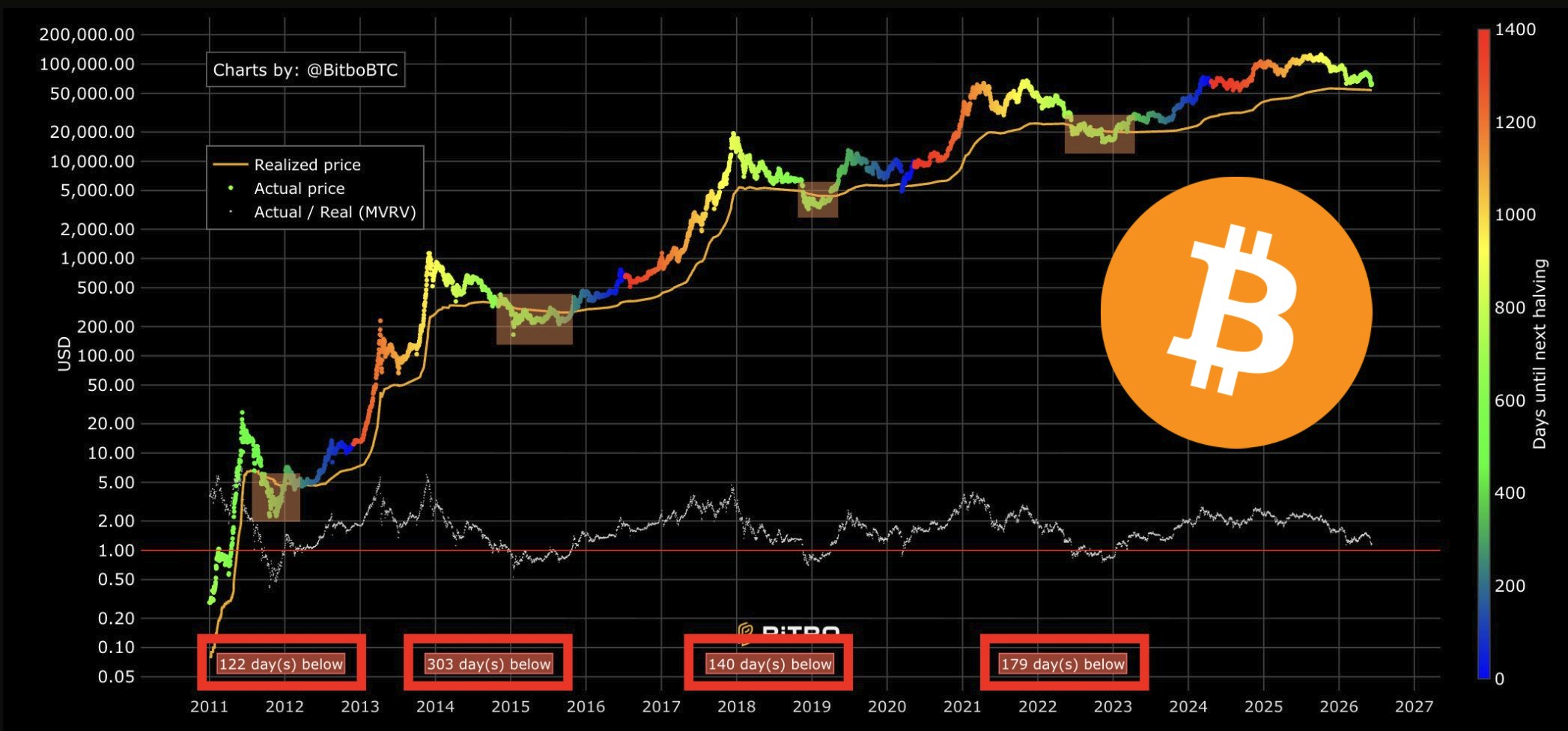1568x731 pixels.
Task: Select the 2.00 y-axis tick label
Action: (115, 521)
